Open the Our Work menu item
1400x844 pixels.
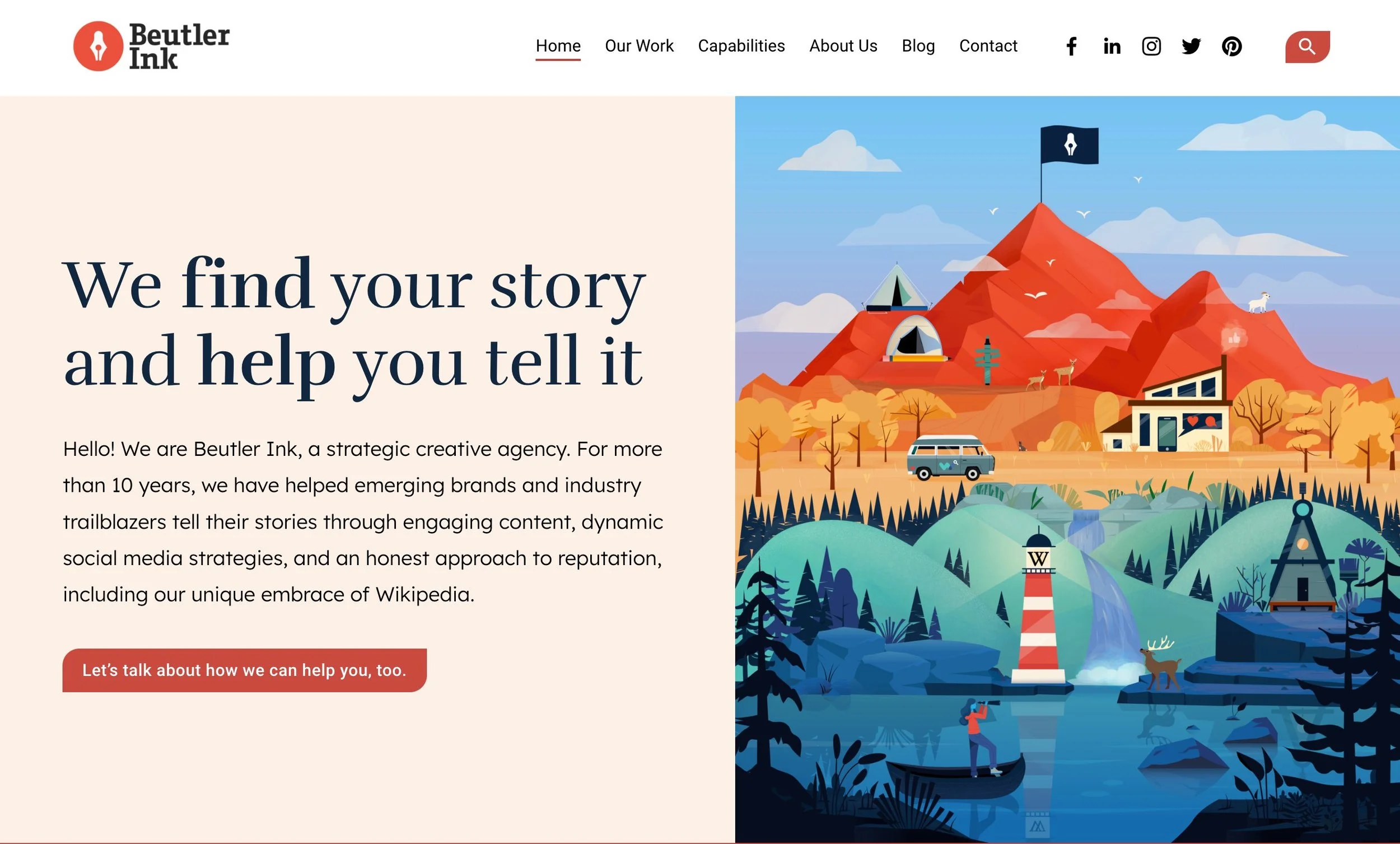639,45
